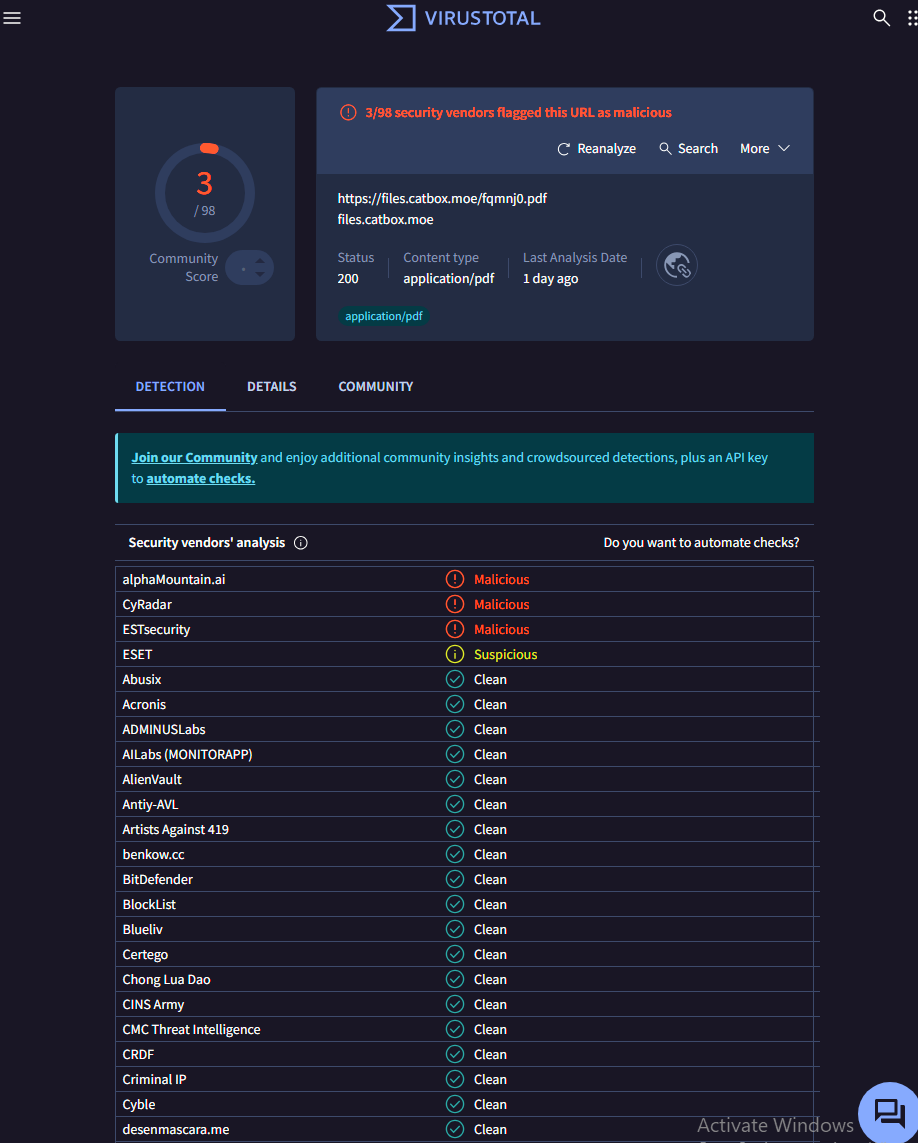Follow the automate checks link
Viewport: 918px width, 1143px height.
pyautogui.click(x=201, y=479)
